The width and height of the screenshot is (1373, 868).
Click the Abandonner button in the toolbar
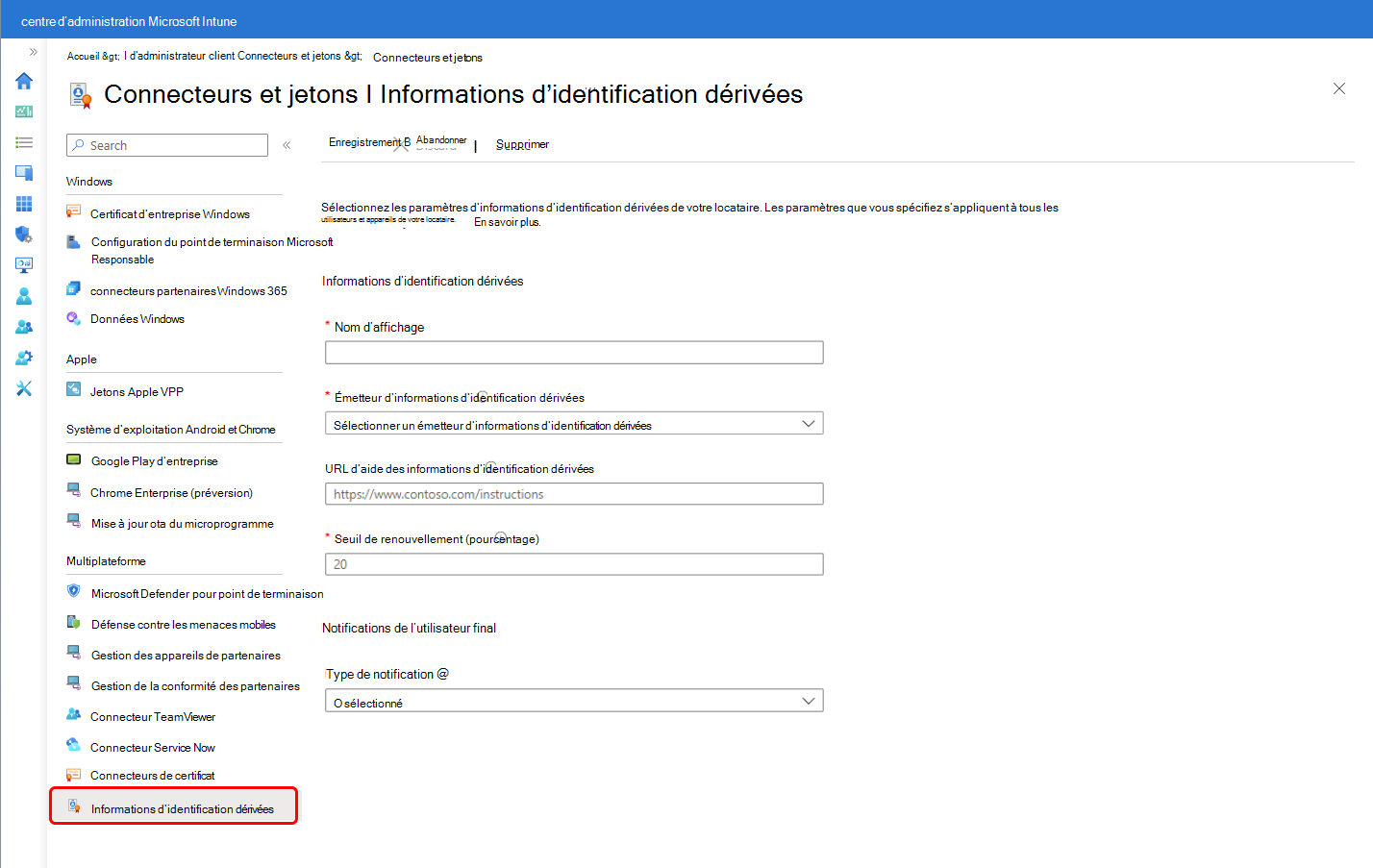click(x=441, y=141)
